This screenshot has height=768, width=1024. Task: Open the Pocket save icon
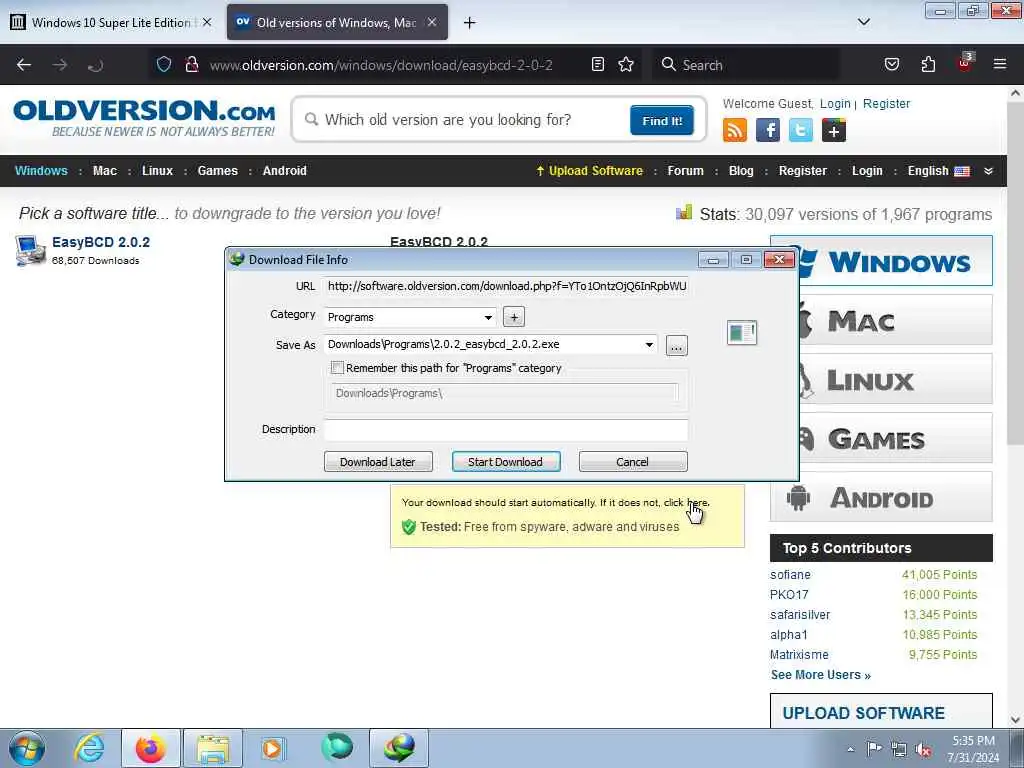891,64
